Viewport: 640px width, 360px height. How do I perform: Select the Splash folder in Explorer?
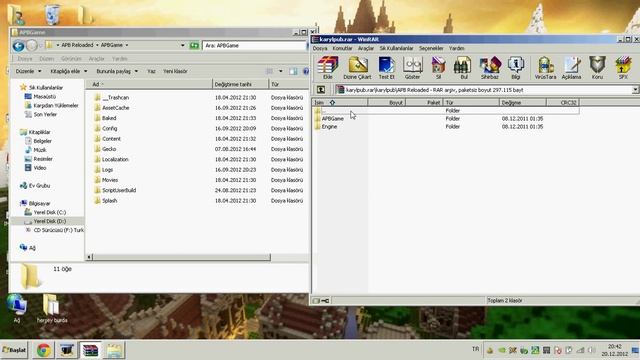[109, 200]
